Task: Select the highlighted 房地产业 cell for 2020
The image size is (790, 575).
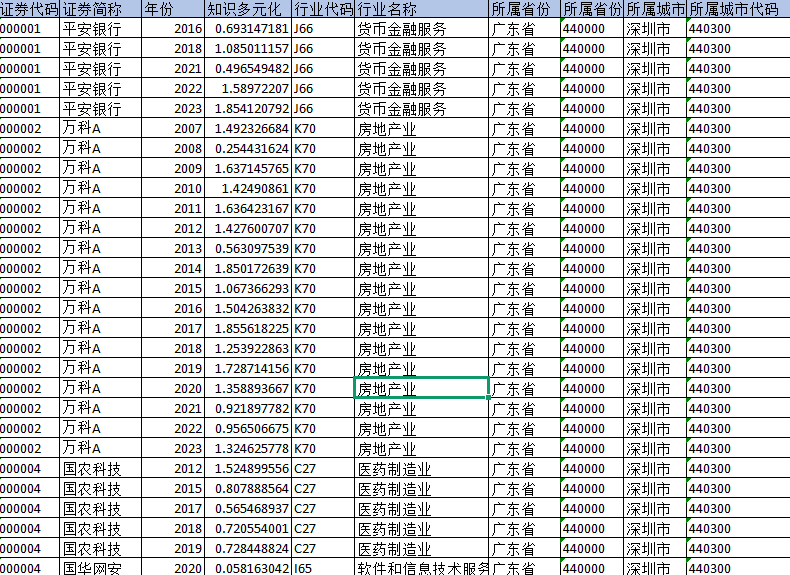Action: click(422, 389)
